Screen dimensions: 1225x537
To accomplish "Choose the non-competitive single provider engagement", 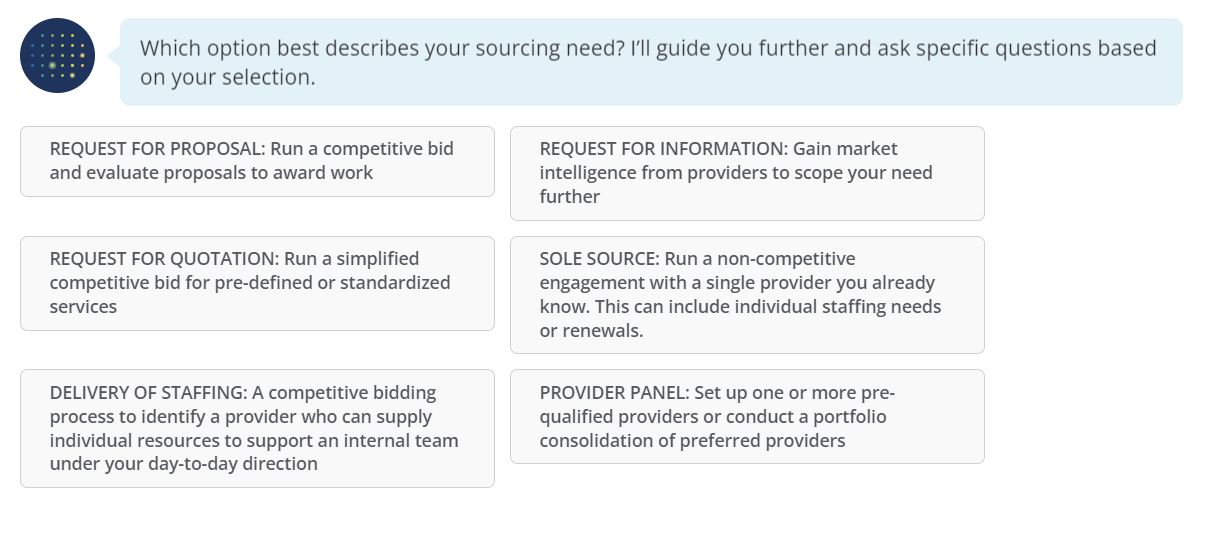I will tap(747, 295).
